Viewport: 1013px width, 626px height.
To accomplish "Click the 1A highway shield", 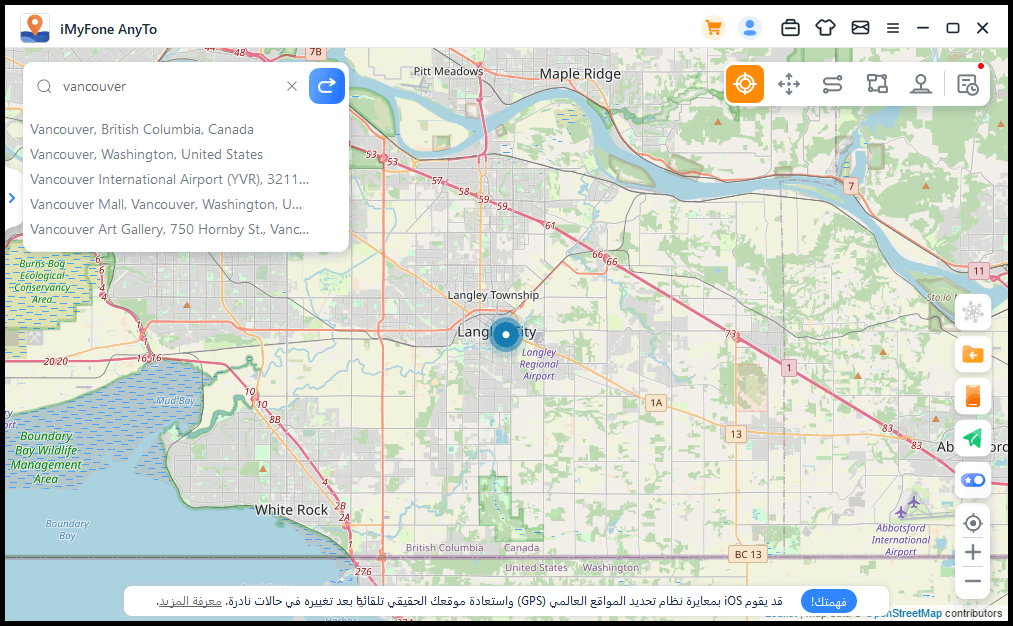I will tap(656, 403).
